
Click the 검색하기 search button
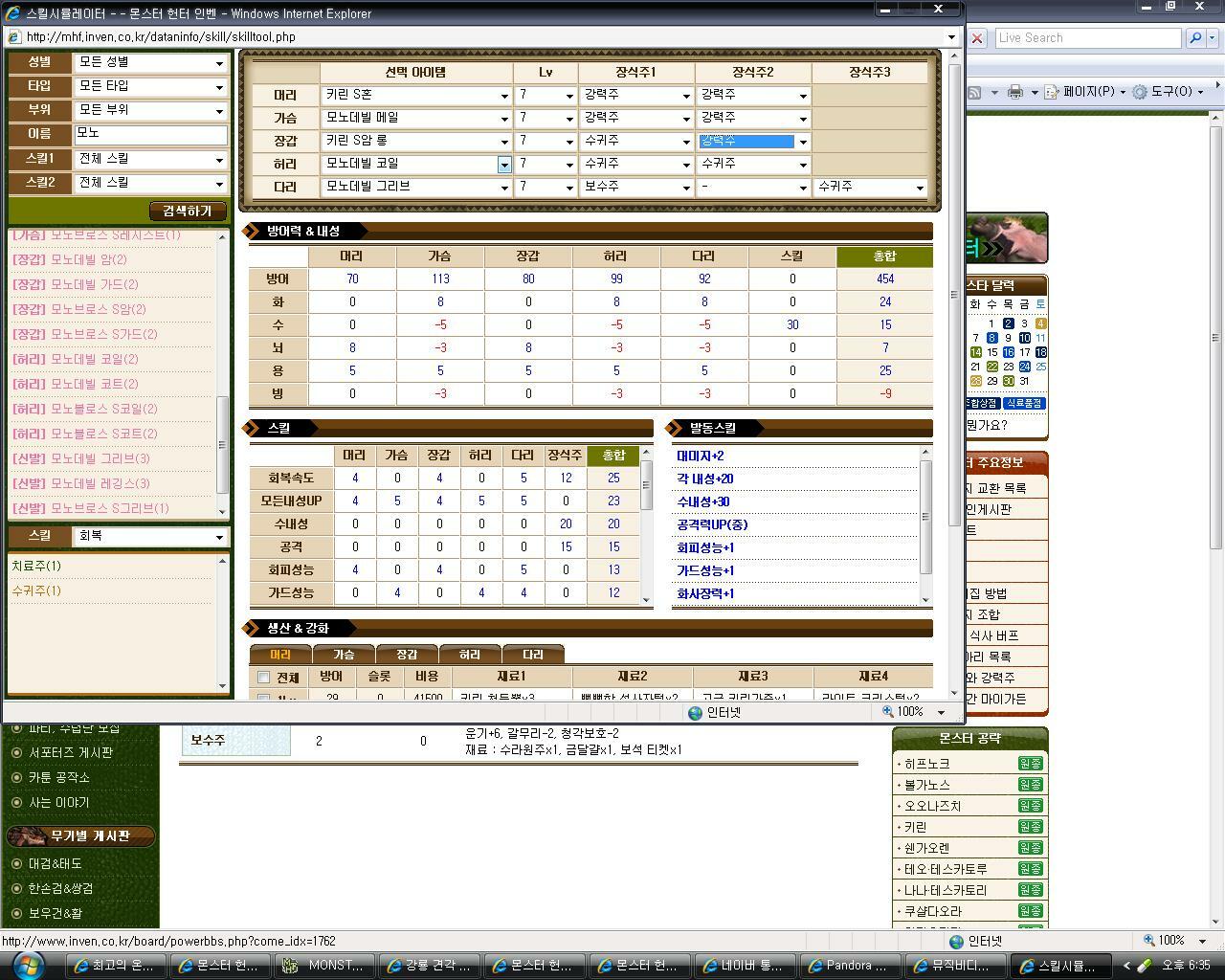[x=188, y=211]
